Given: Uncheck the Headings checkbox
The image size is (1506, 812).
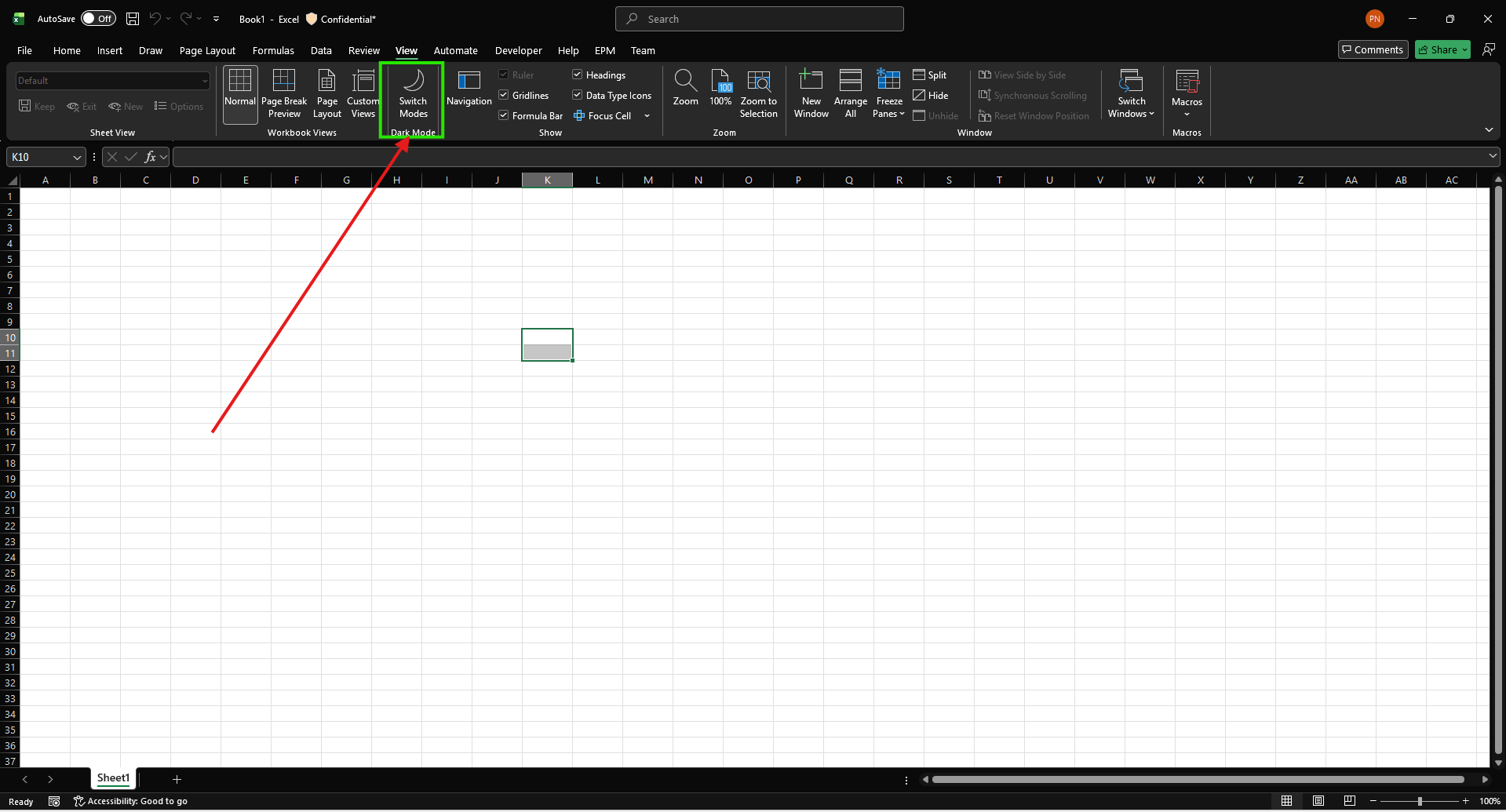Looking at the screenshot, I should tap(578, 75).
